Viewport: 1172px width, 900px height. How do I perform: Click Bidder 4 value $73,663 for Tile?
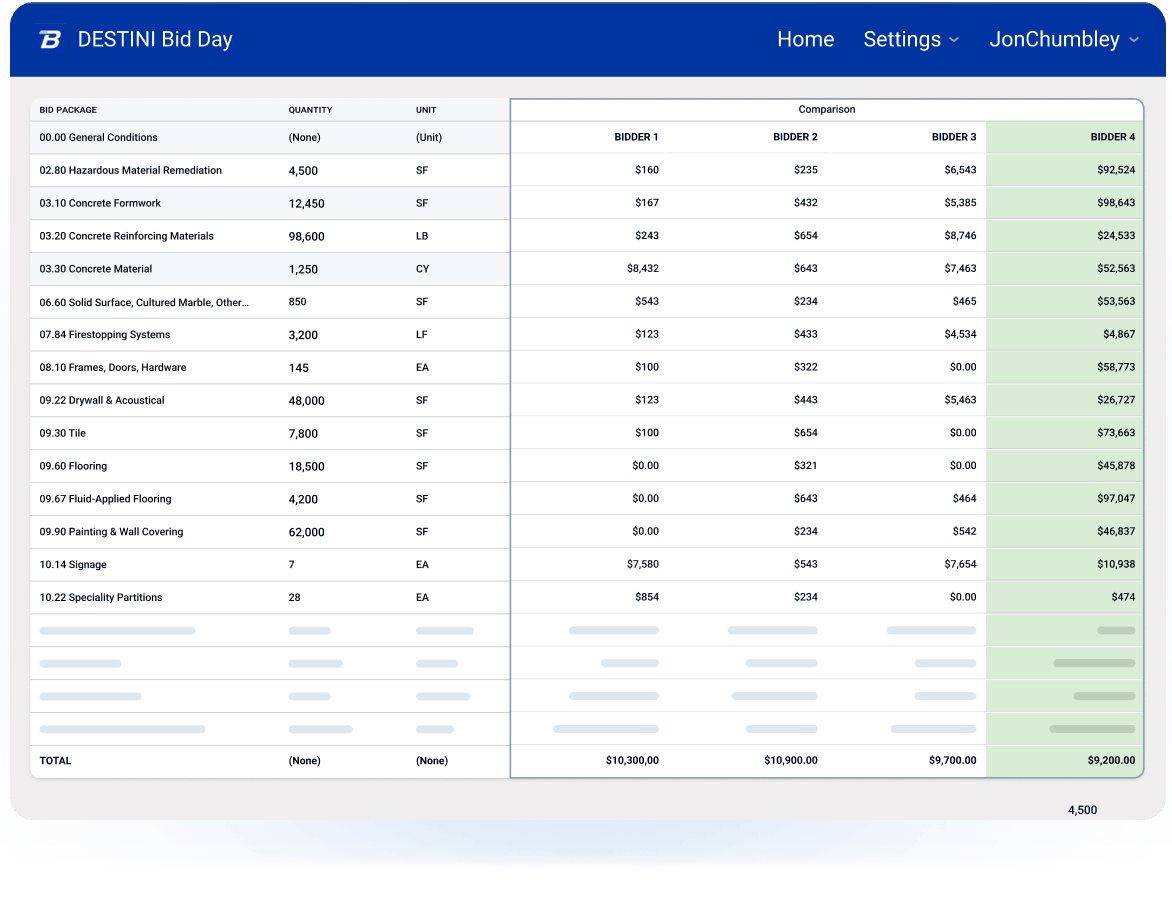click(x=1116, y=433)
